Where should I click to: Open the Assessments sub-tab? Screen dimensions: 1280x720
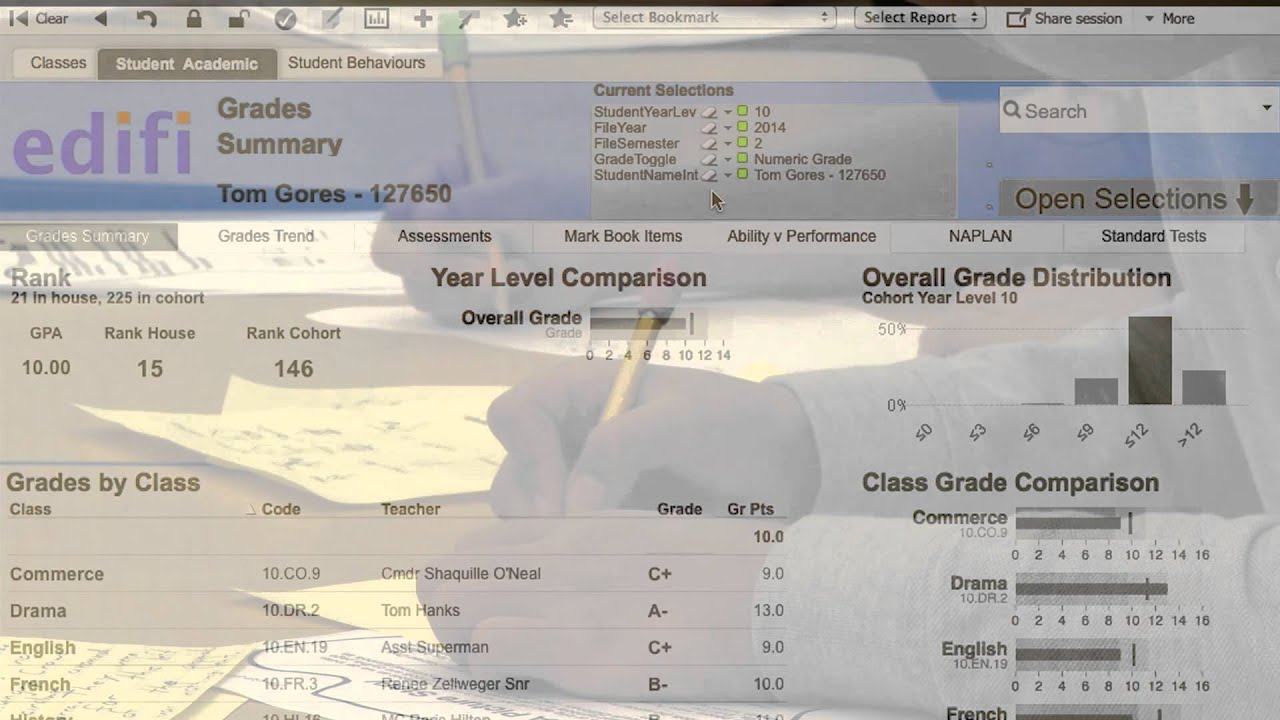[x=444, y=237]
